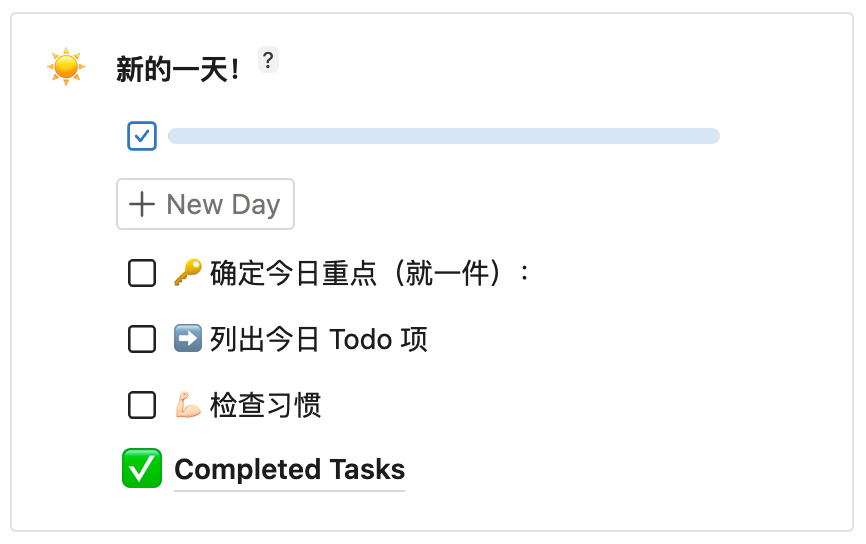Viewport: 866px width, 544px height.
Task: Check the 确定今日重点 to-do box
Action: pos(142,273)
